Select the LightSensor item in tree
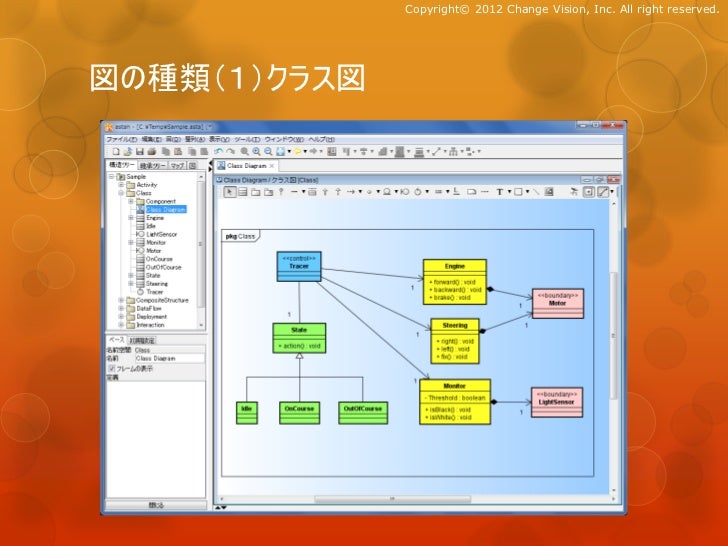 tap(162, 234)
